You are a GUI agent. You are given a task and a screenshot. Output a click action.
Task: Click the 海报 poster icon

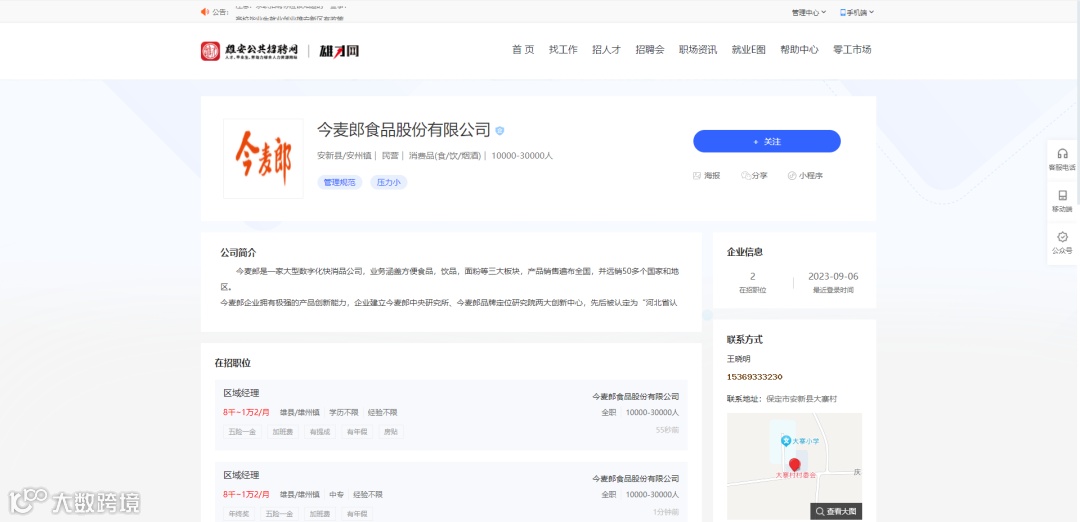pyautogui.click(x=697, y=176)
